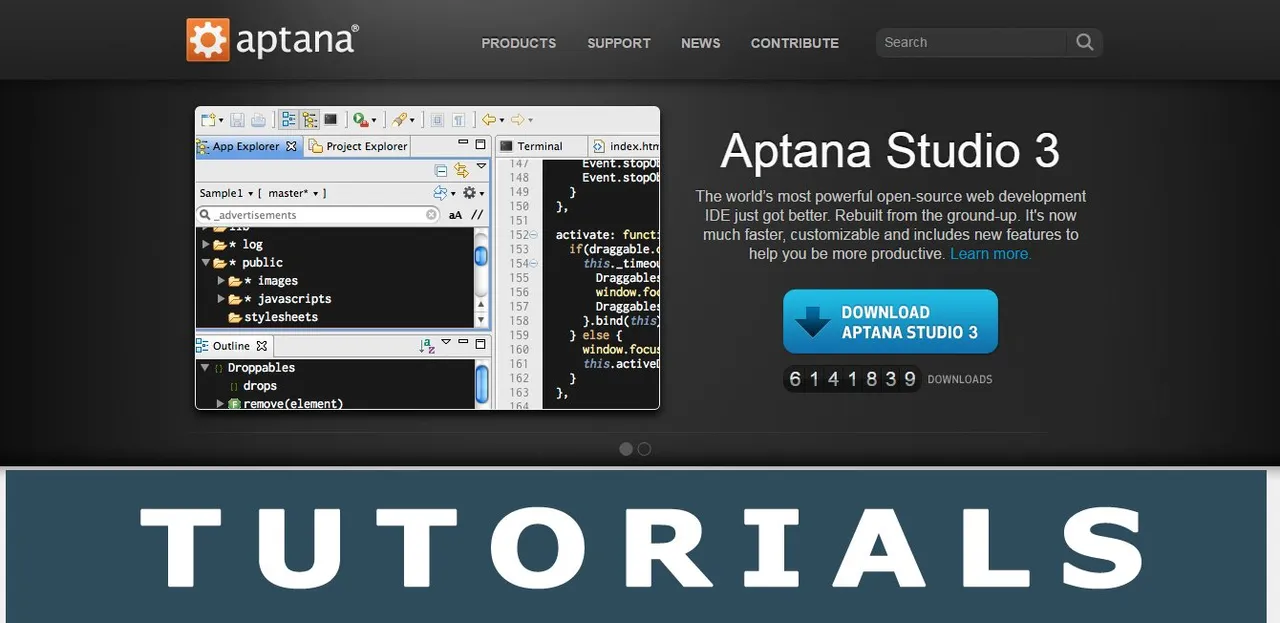The width and height of the screenshot is (1280, 623).
Task: Maximize the Outline panel
Action: (481, 343)
